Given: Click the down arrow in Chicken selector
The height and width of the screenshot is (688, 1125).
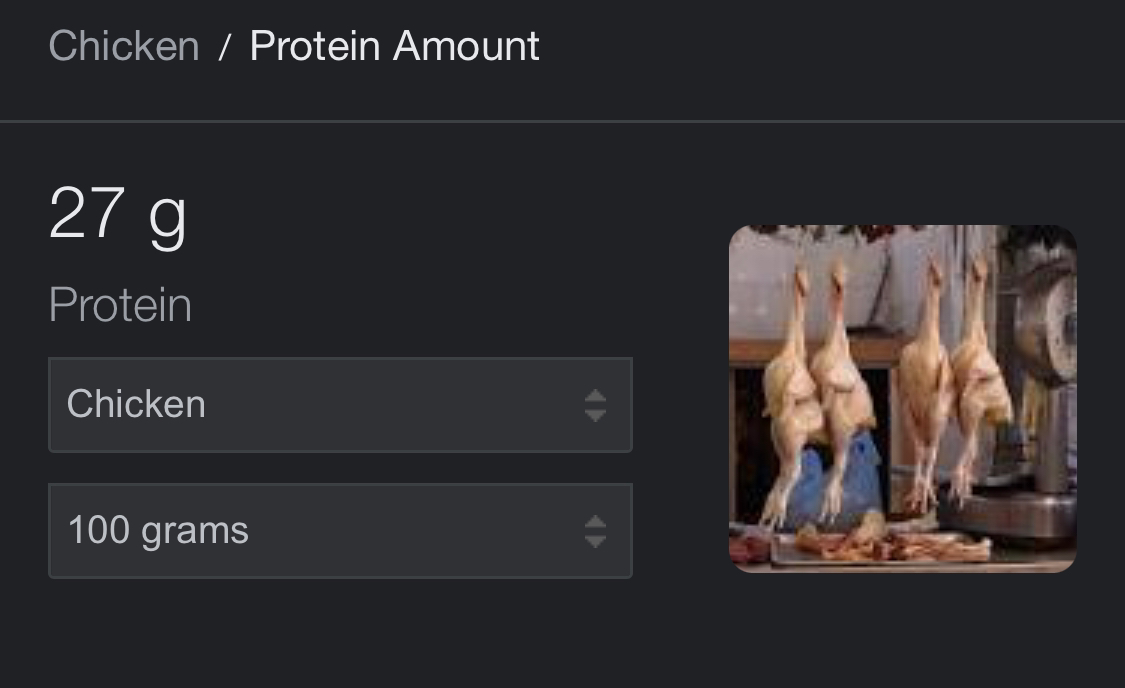Looking at the screenshot, I should [x=596, y=415].
